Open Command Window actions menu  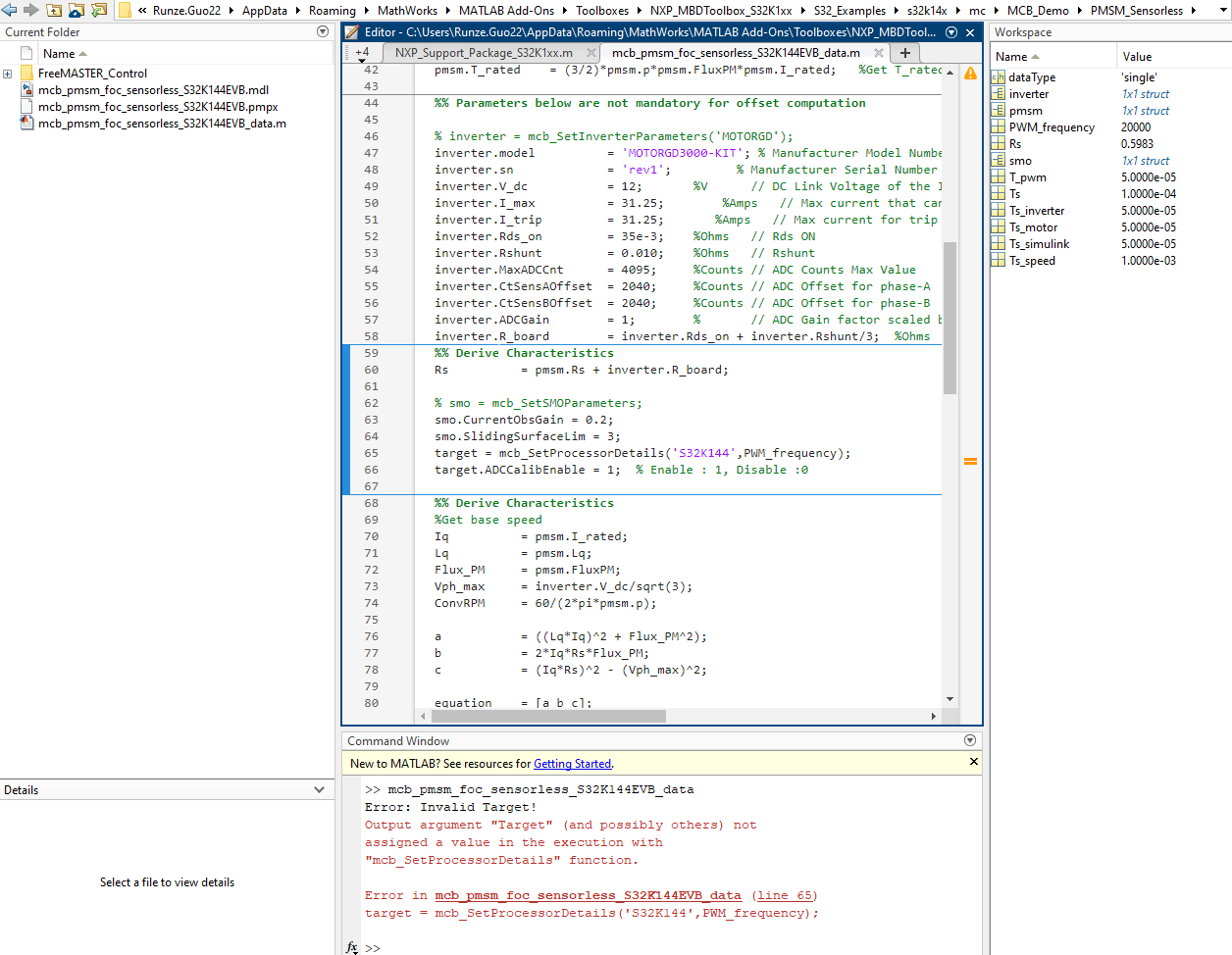tap(970, 741)
